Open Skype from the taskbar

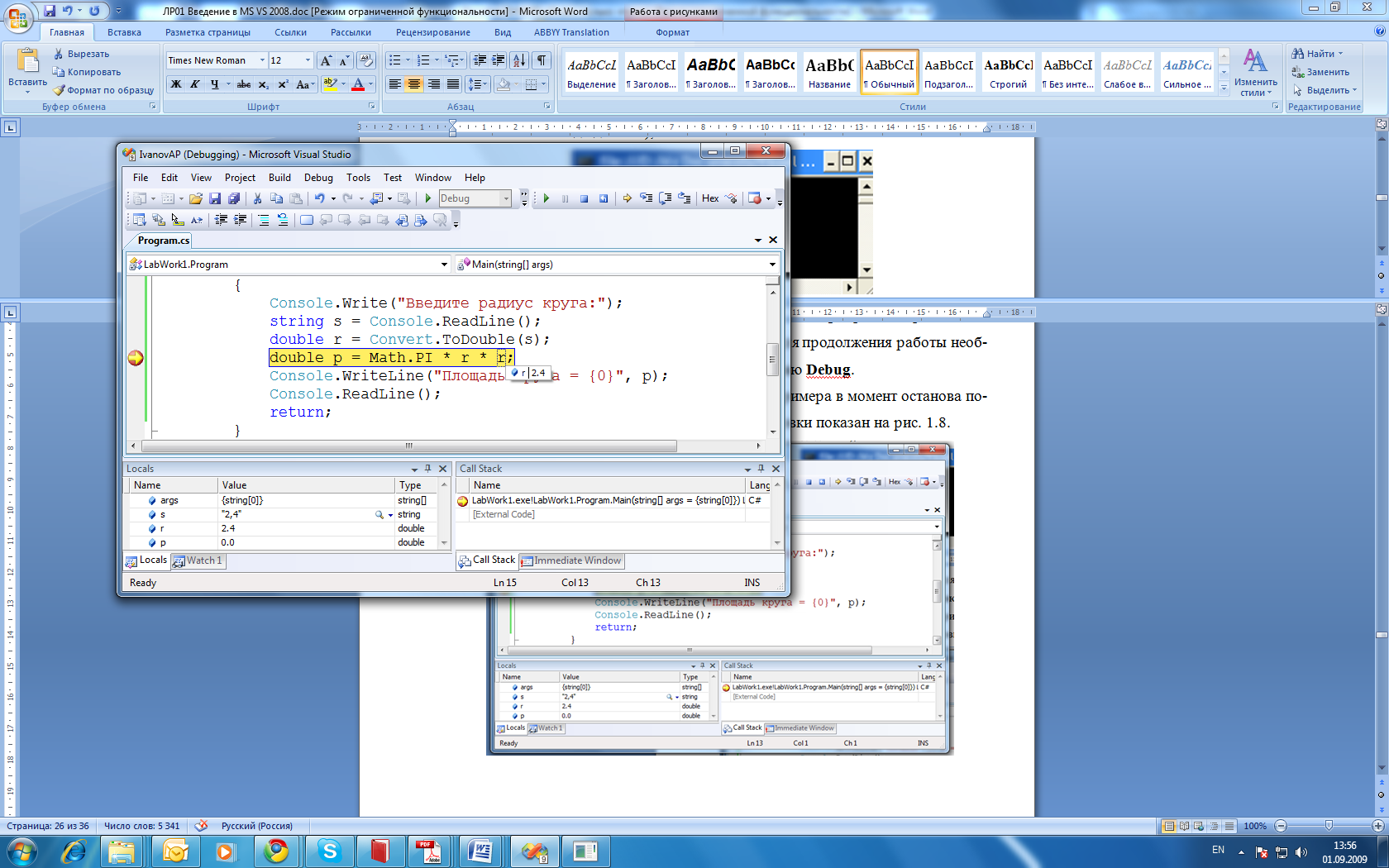329,851
